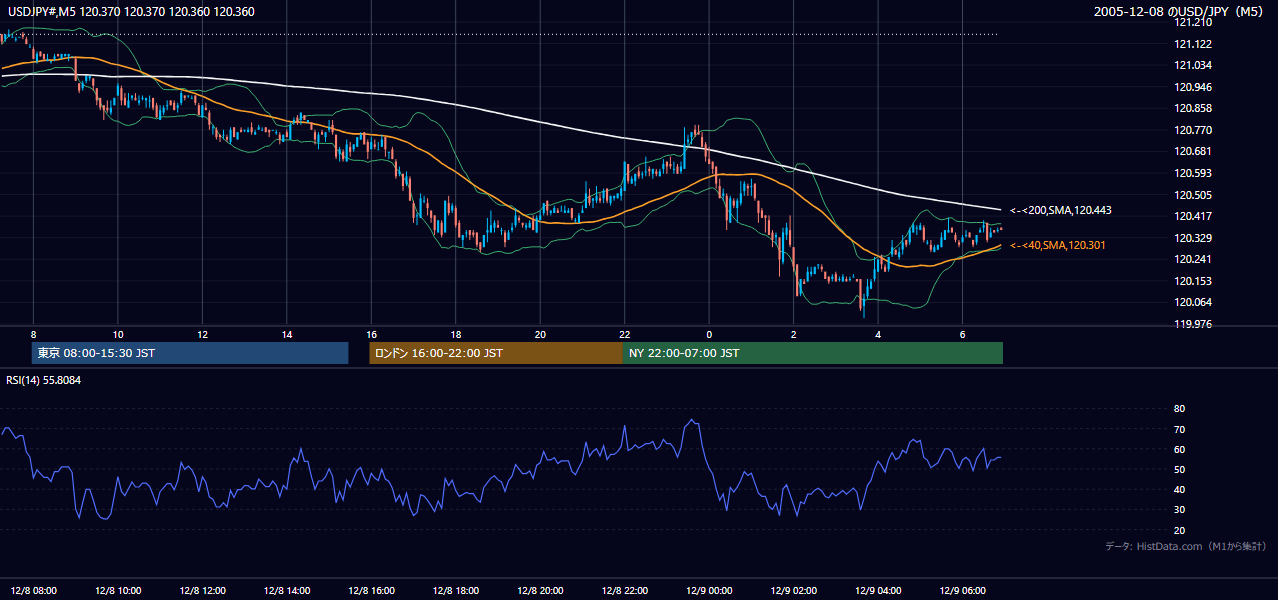
Task: Click RSI axis level 60
Action: coord(1179,449)
